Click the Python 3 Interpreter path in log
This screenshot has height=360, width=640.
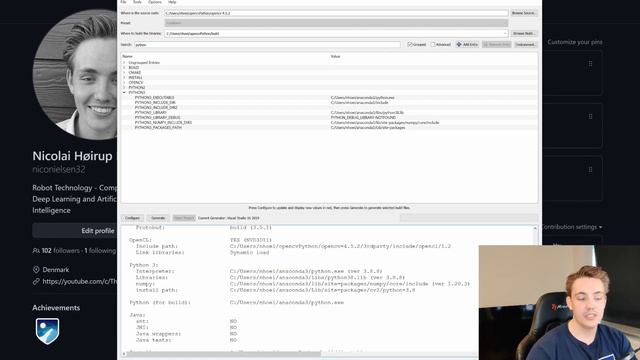pos(306,271)
